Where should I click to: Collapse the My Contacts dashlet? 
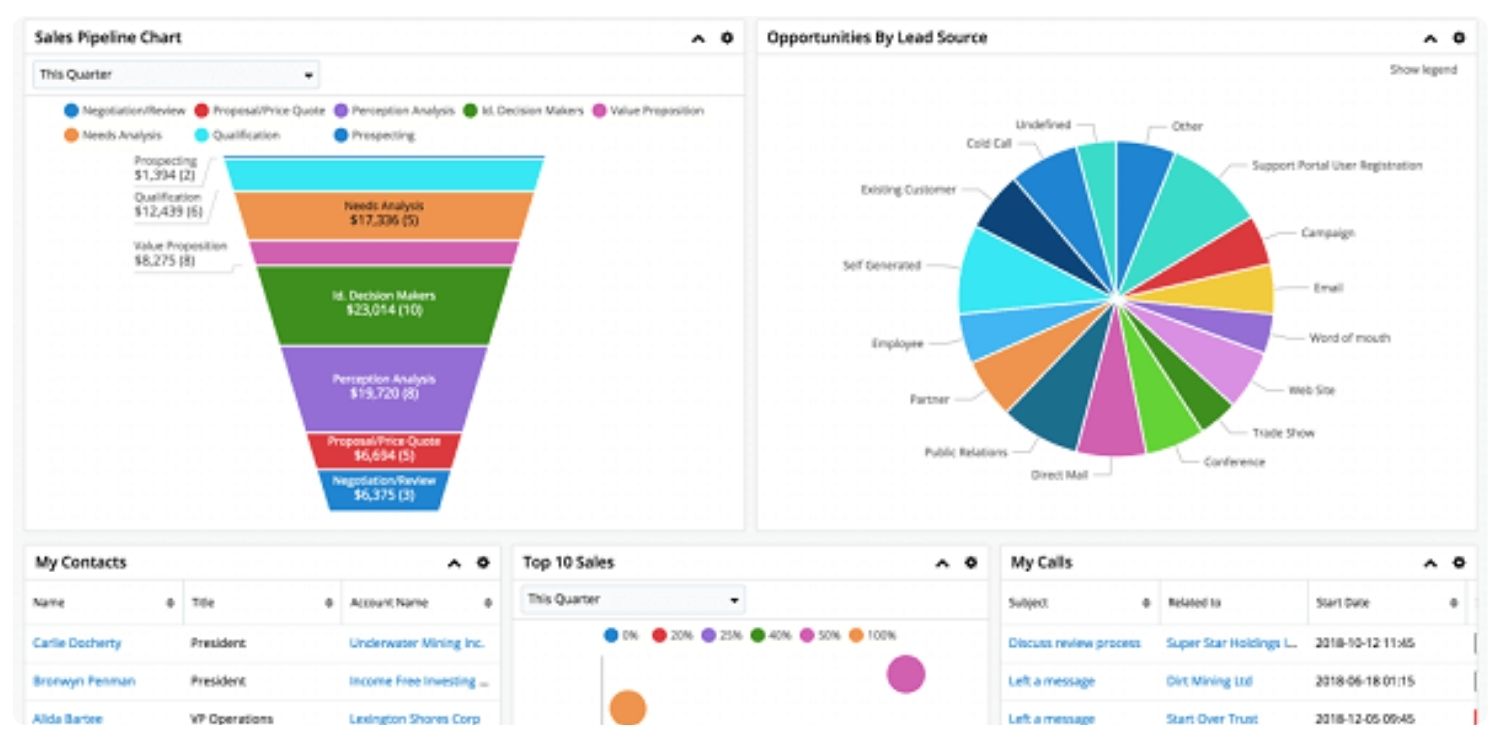(454, 563)
